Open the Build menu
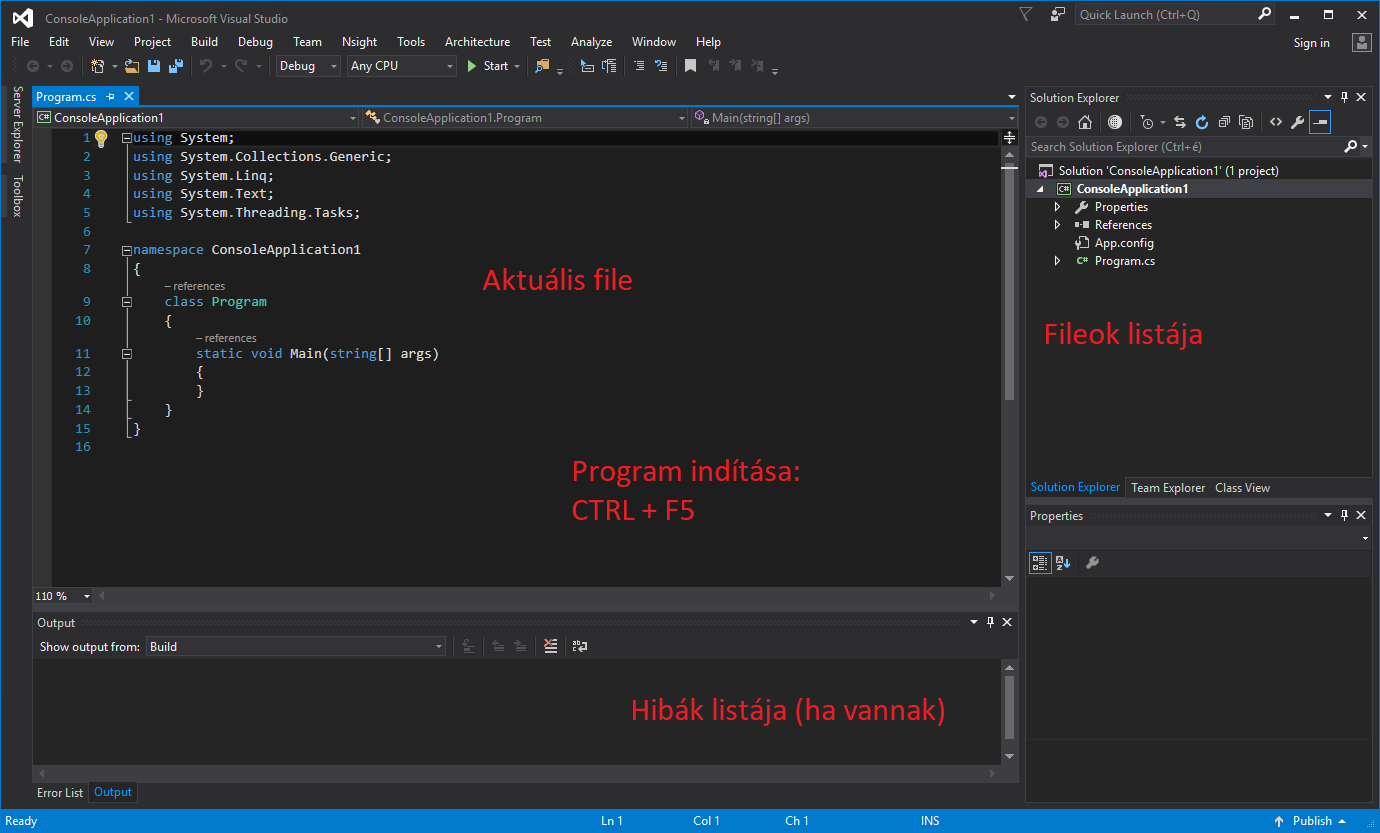This screenshot has height=833, width=1380. pos(204,42)
